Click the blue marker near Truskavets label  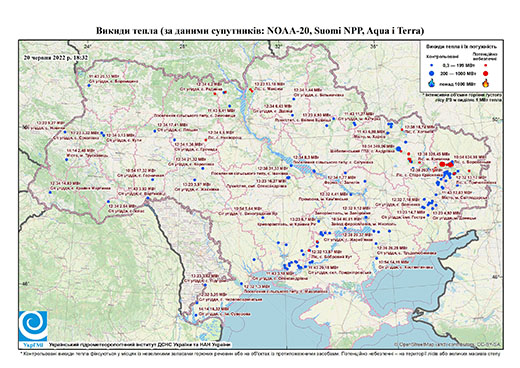coord(66,160)
